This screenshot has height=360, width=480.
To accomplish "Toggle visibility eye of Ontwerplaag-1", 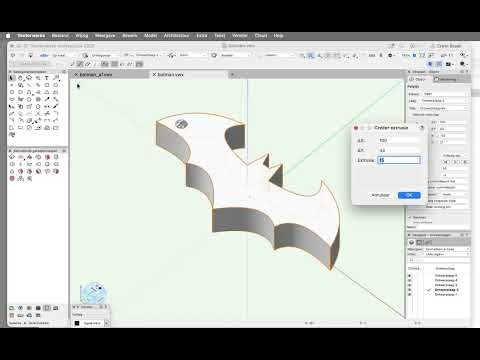I will point(410,295).
